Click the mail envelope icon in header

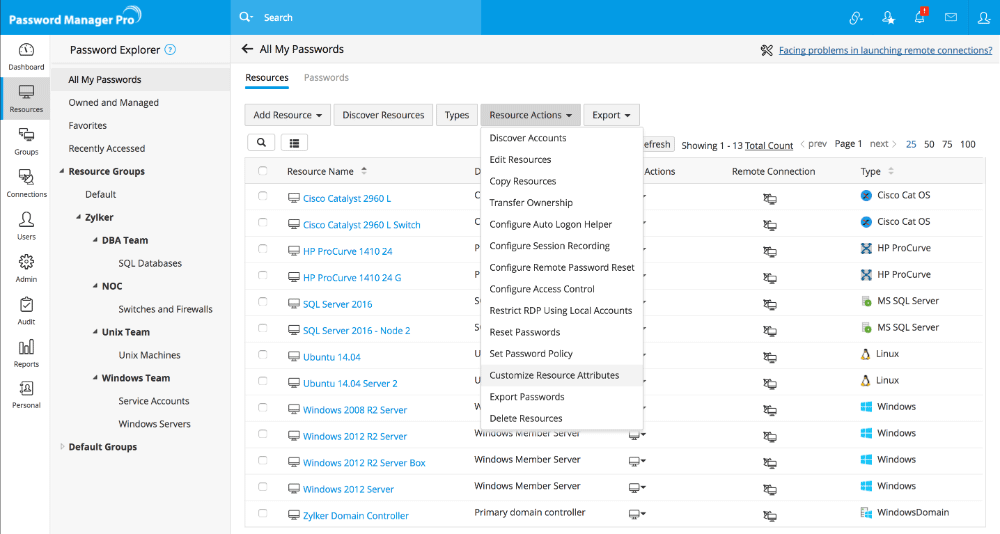coord(951,18)
